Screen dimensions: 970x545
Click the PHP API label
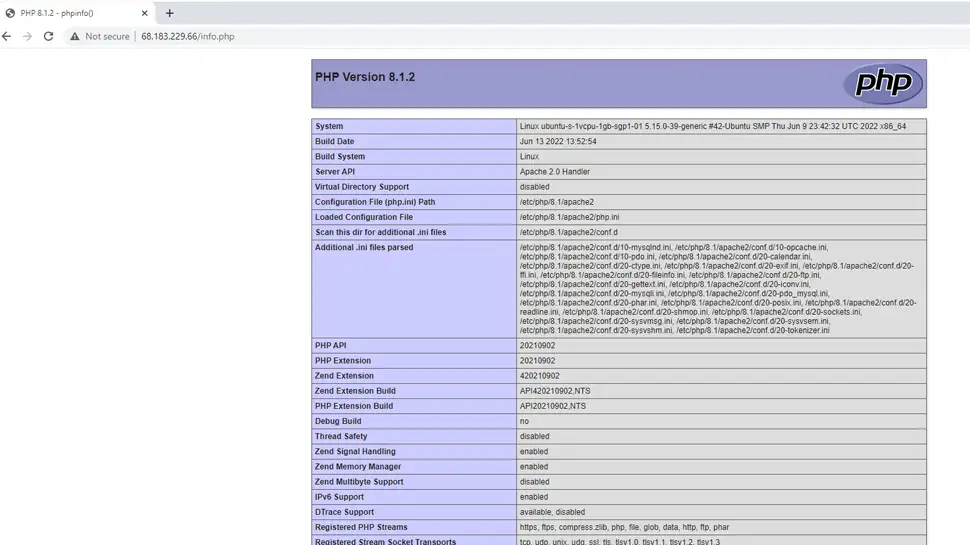click(330, 345)
